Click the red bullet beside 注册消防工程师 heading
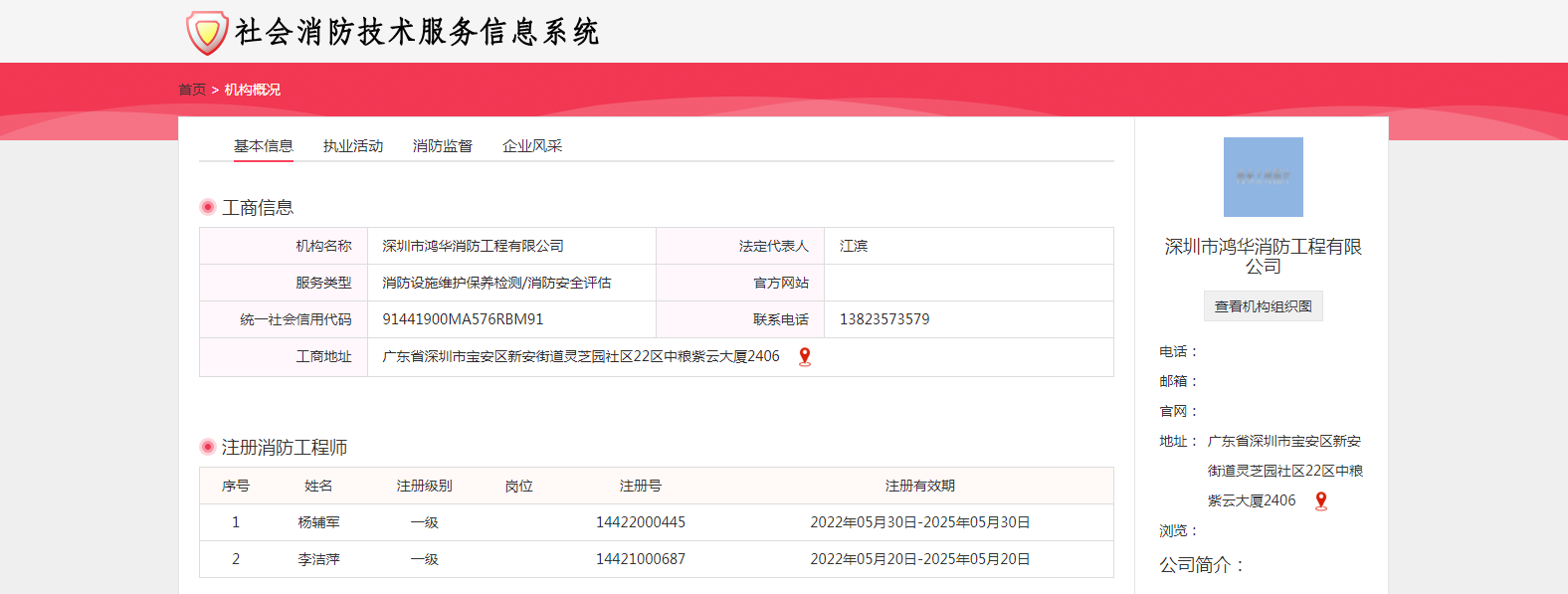 [x=208, y=447]
